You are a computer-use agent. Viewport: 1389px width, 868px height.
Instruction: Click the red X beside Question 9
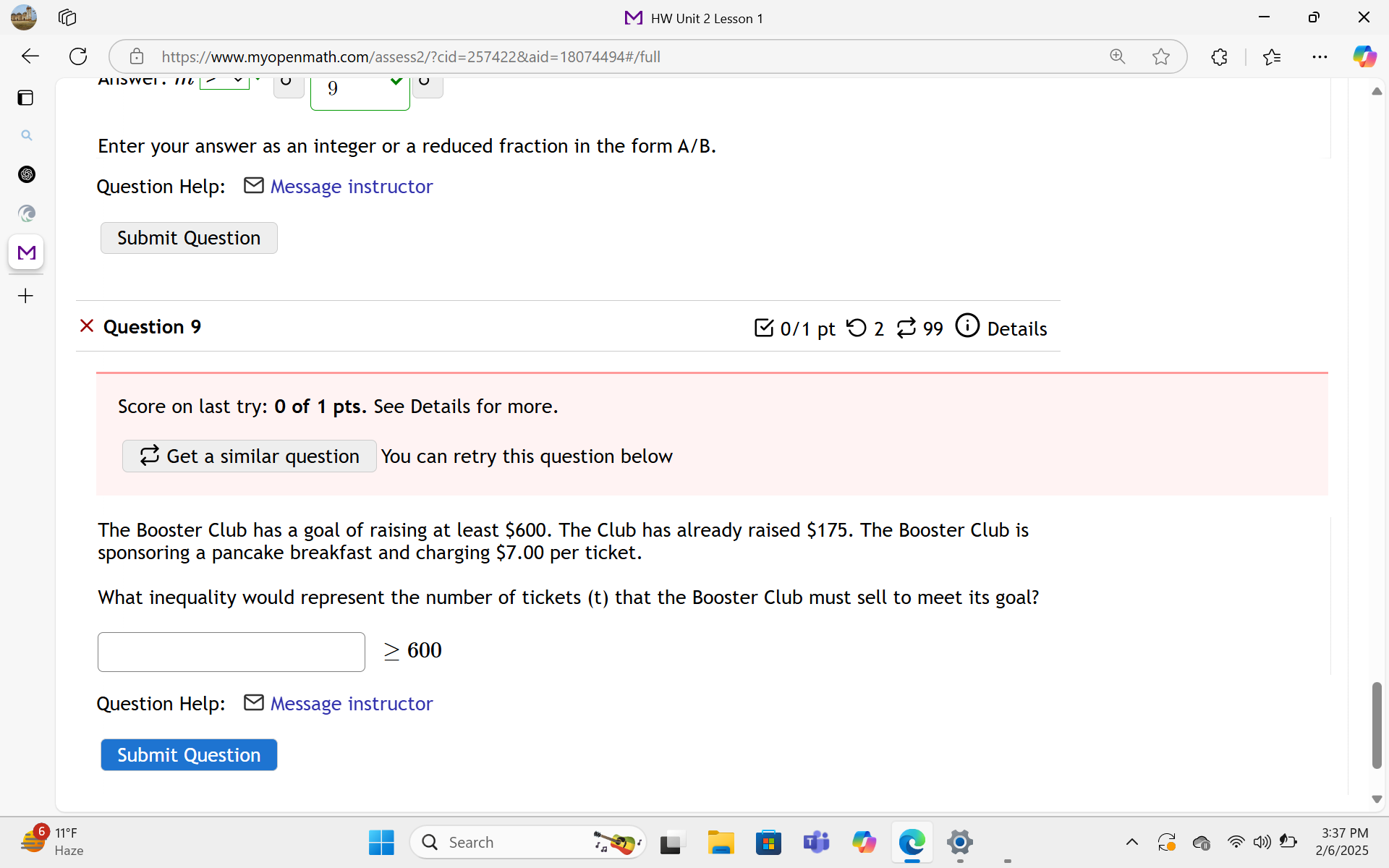point(86,325)
